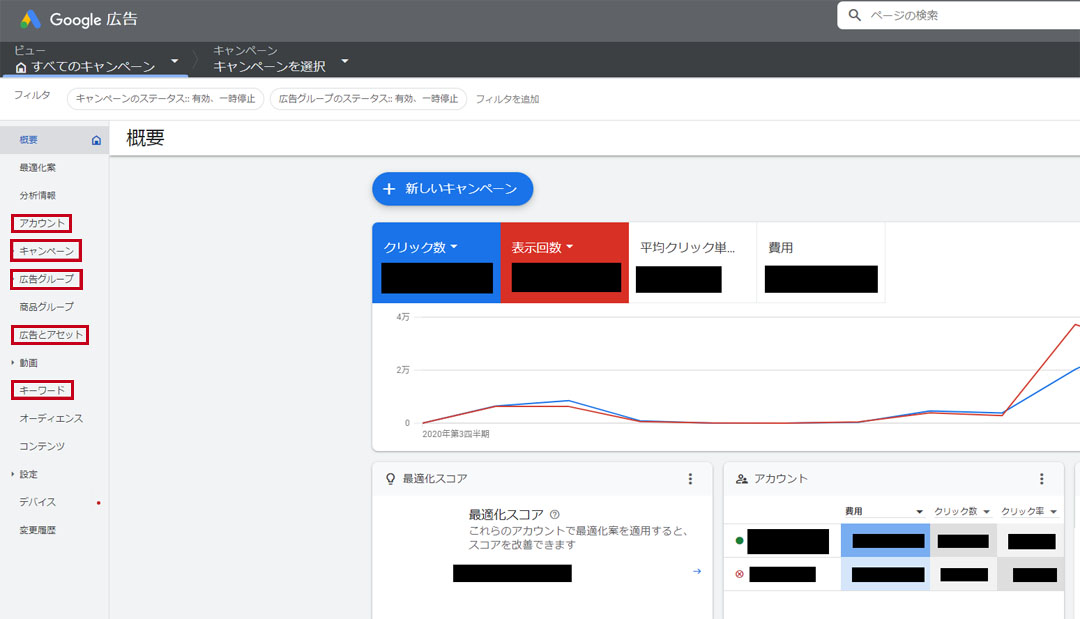
Task: Toggle the green status indicator on the first account
Action: tap(737, 540)
